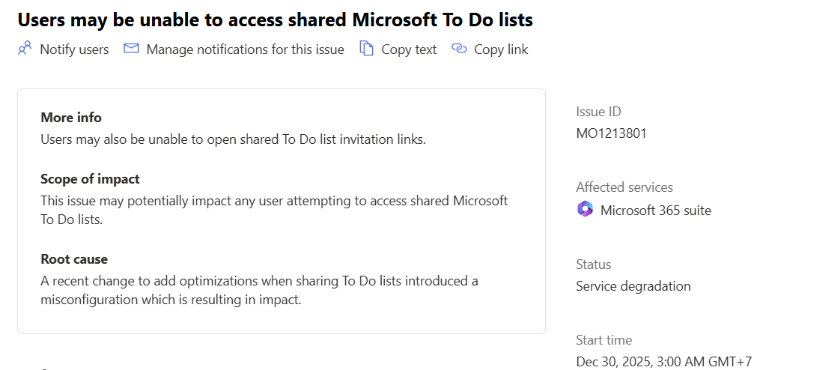Click the scope of impact description paragraph
The height and width of the screenshot is (370, 819).
pyautogui.click(x=274, y=210)
